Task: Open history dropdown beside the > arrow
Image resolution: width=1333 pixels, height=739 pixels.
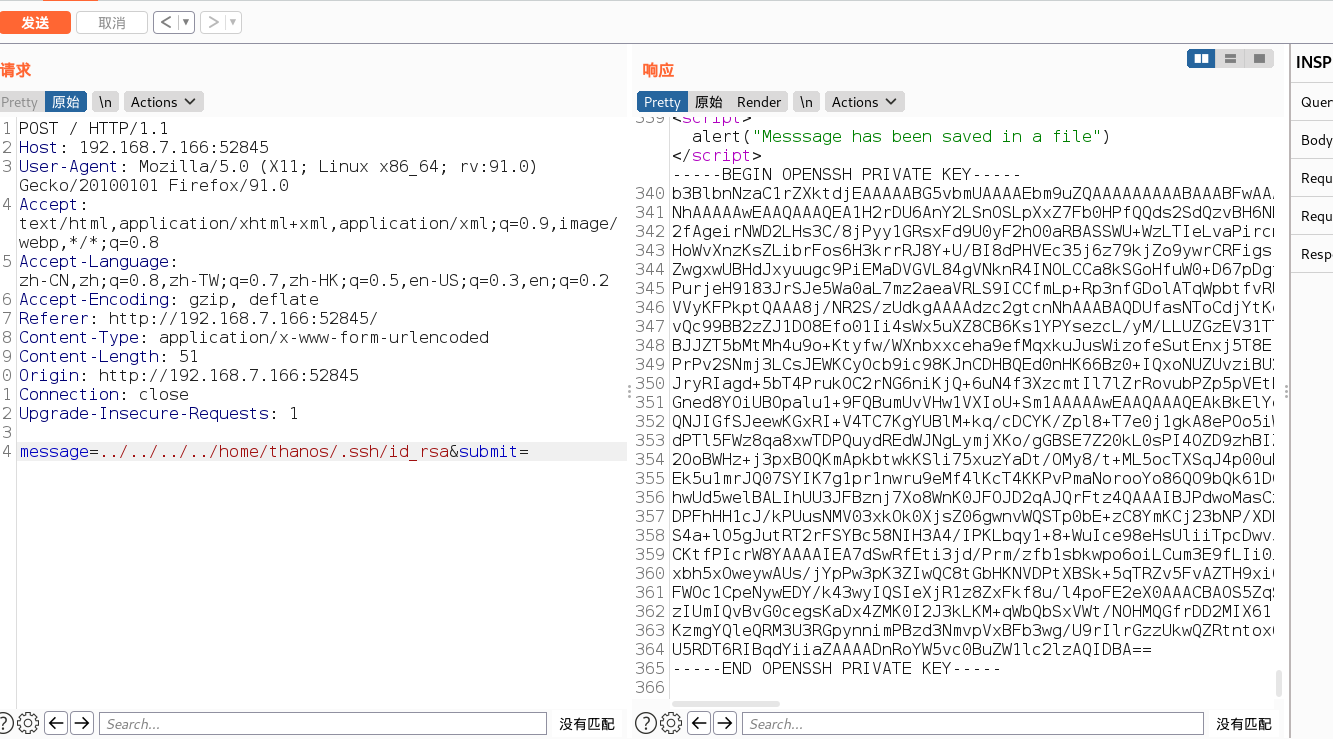Action: pos(234,22)
